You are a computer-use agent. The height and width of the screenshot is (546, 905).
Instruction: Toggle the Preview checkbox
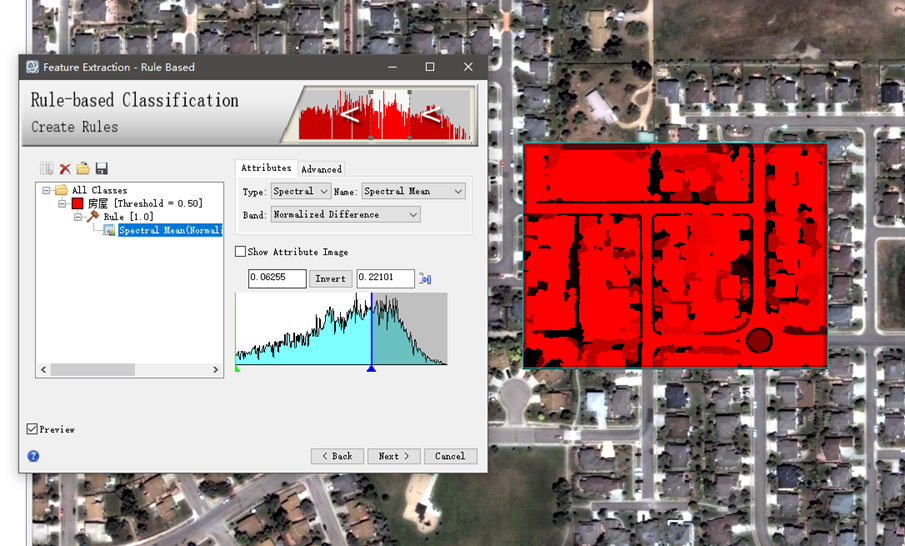click(32, 429)
